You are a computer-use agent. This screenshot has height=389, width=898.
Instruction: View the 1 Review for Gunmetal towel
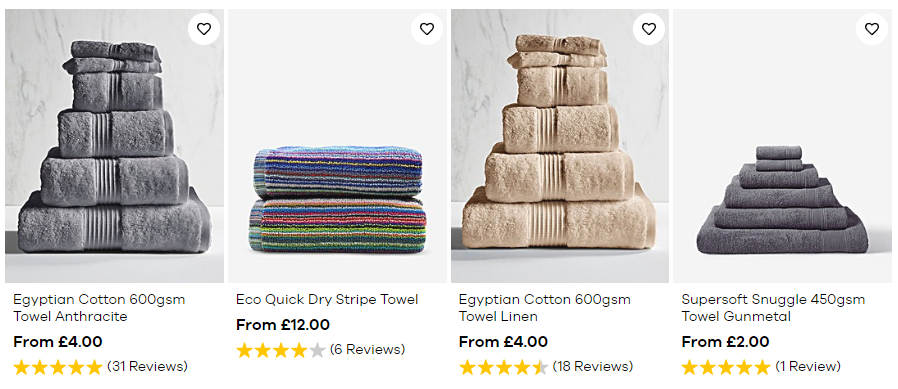pyautogui.click(x=808, y=367)
